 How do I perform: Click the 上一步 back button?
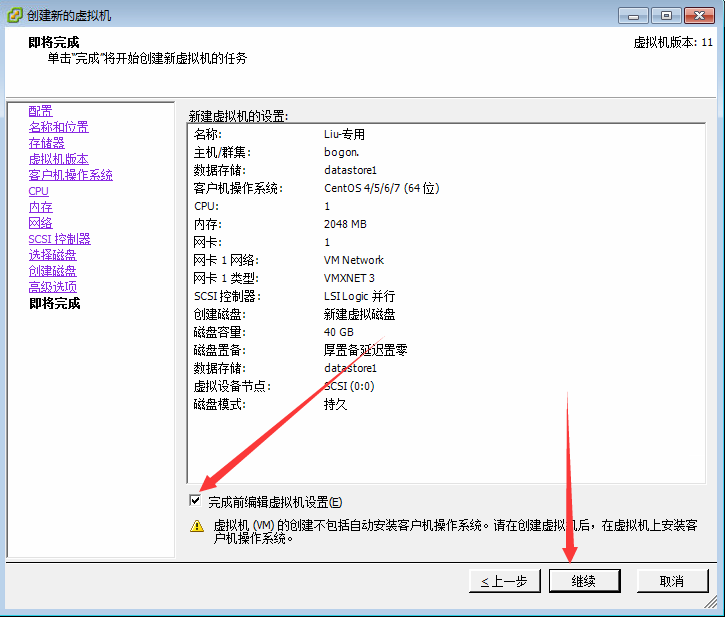pyautogui.click(x=504, y=581)
